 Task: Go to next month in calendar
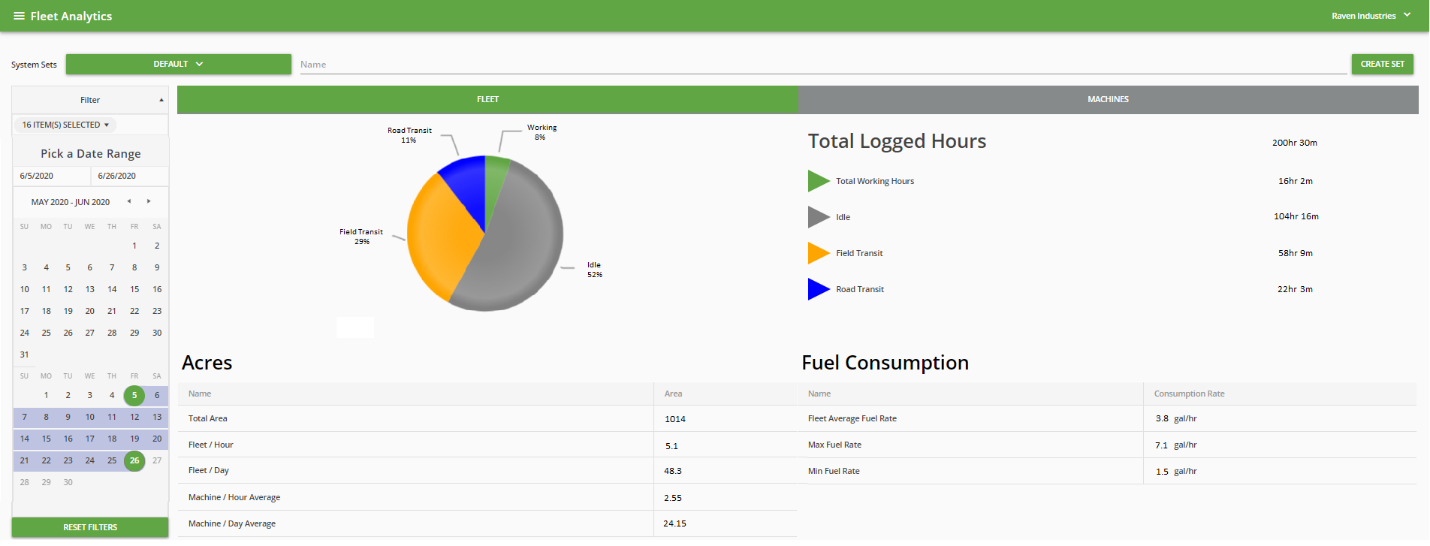coord(149,201)
